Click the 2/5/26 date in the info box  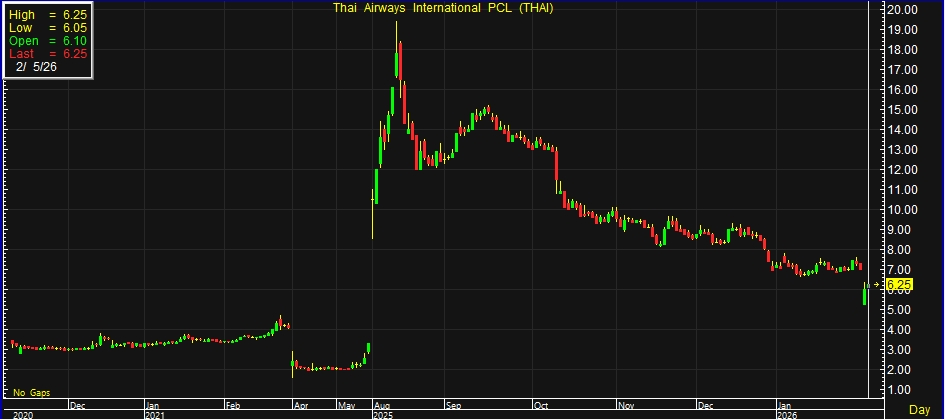pos(37,66)
